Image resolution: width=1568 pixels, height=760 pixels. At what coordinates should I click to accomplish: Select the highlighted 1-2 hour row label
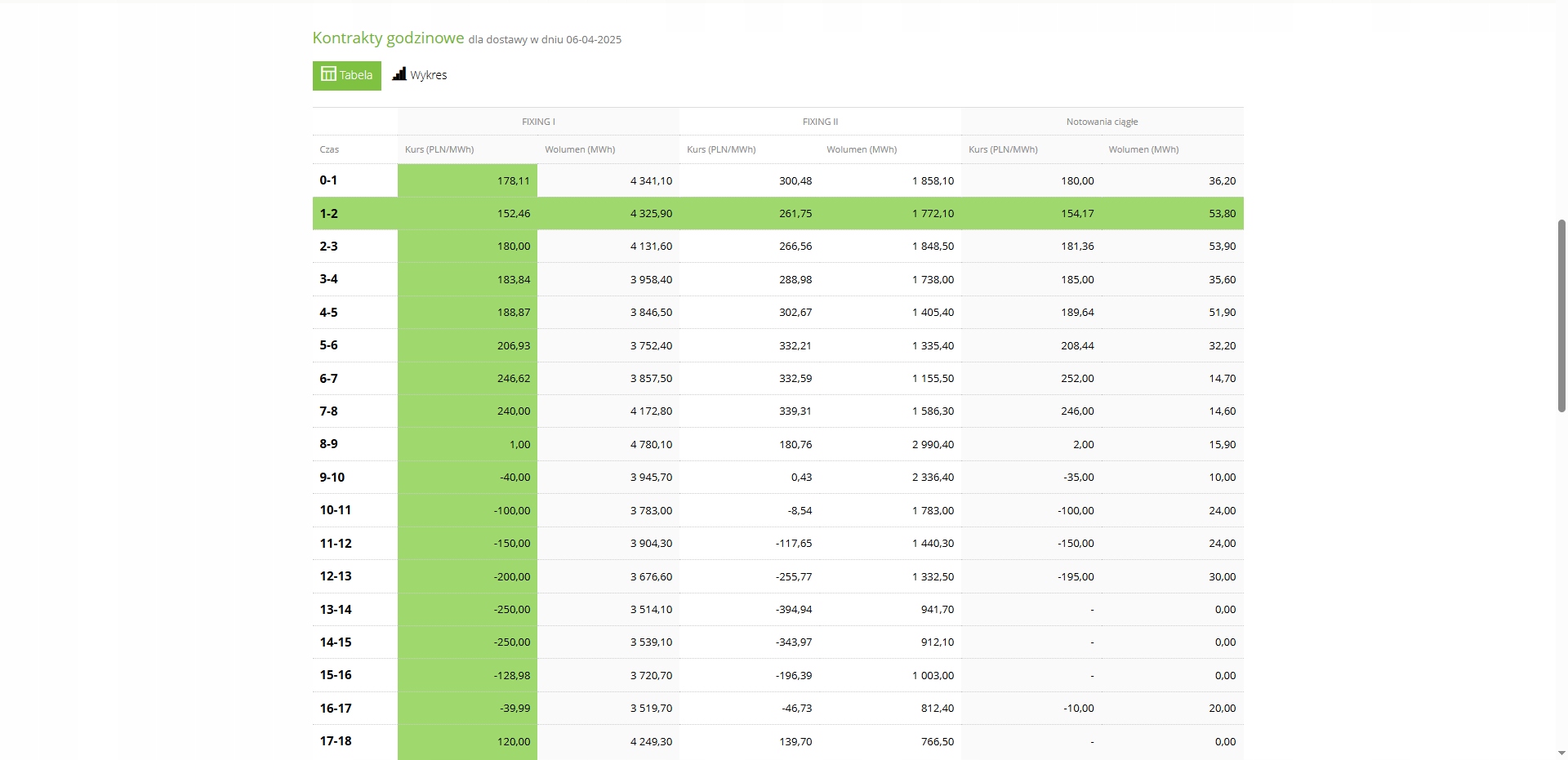329,214
